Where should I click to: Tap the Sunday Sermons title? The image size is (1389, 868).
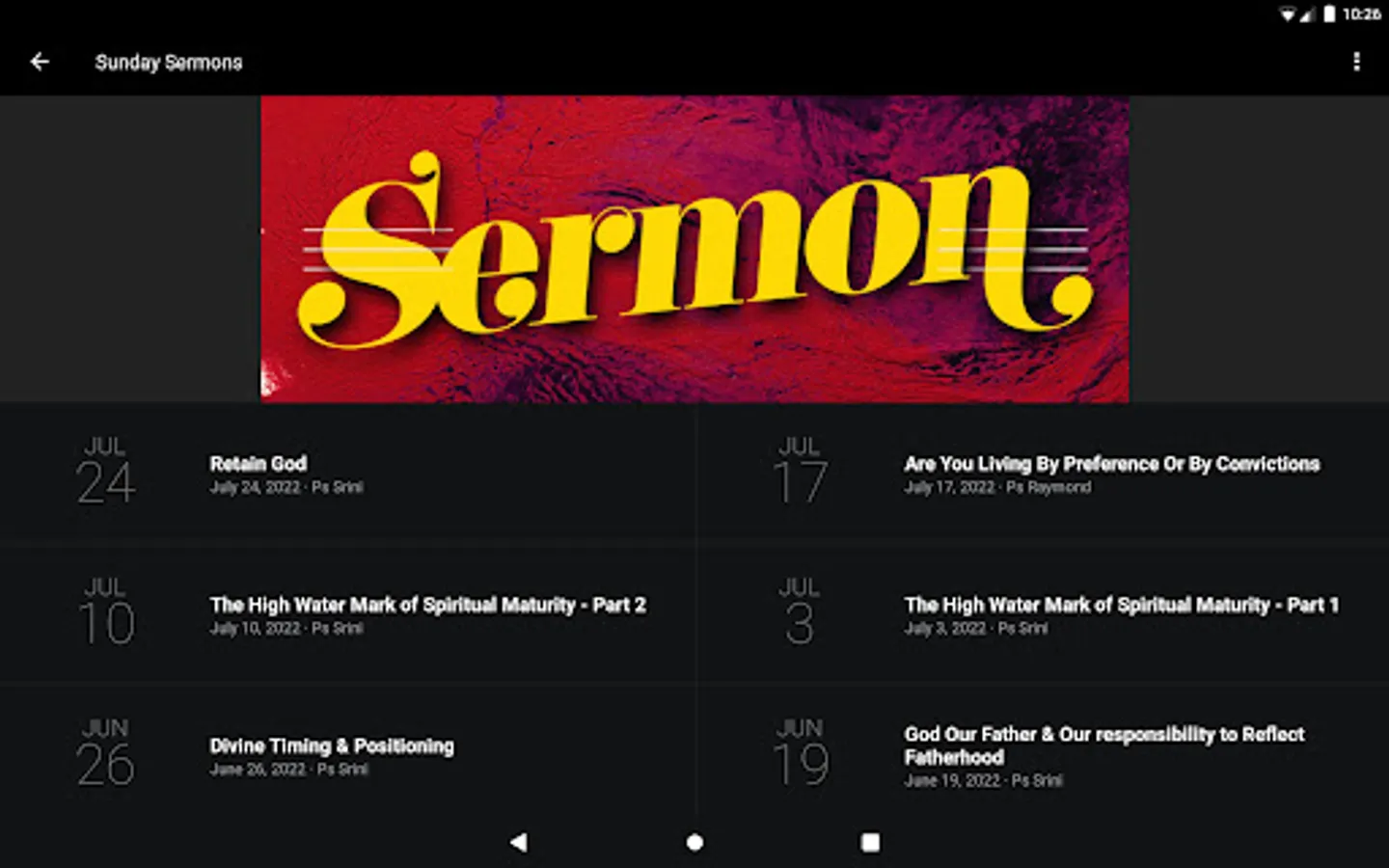(x=169, y=63)
